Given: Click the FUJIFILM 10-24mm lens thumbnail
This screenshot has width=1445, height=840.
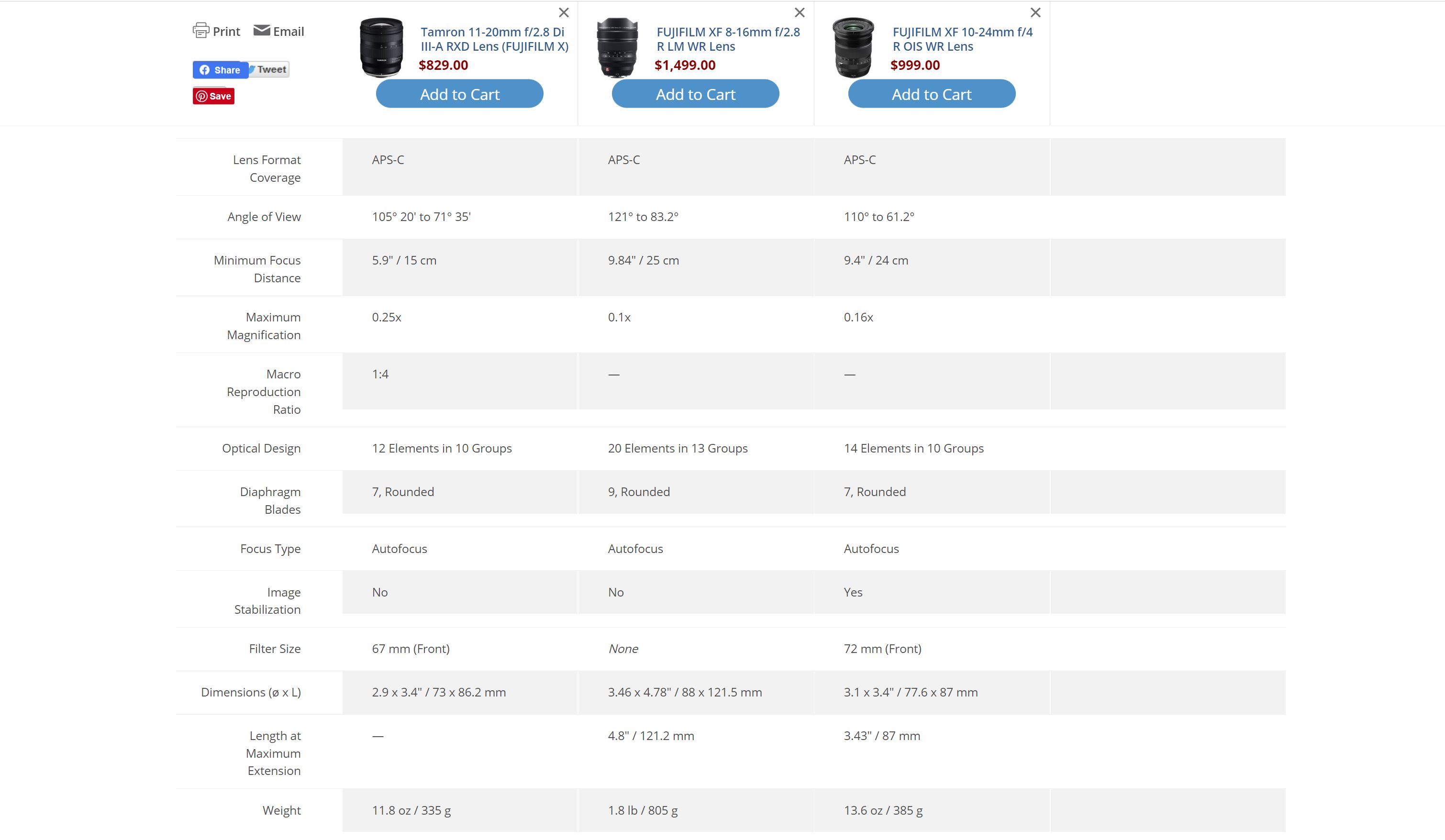Looking at the screenshot, I should pyautogui.click(x=853, y=47).
